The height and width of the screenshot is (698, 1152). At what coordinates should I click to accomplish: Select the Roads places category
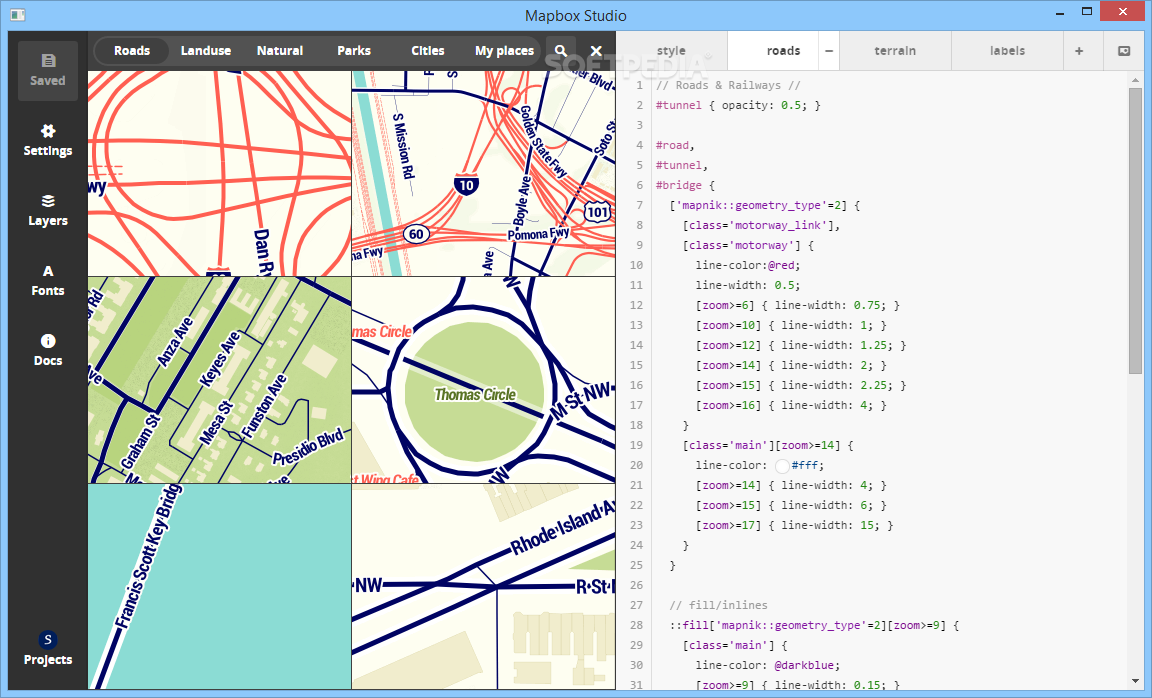point(132,51)
